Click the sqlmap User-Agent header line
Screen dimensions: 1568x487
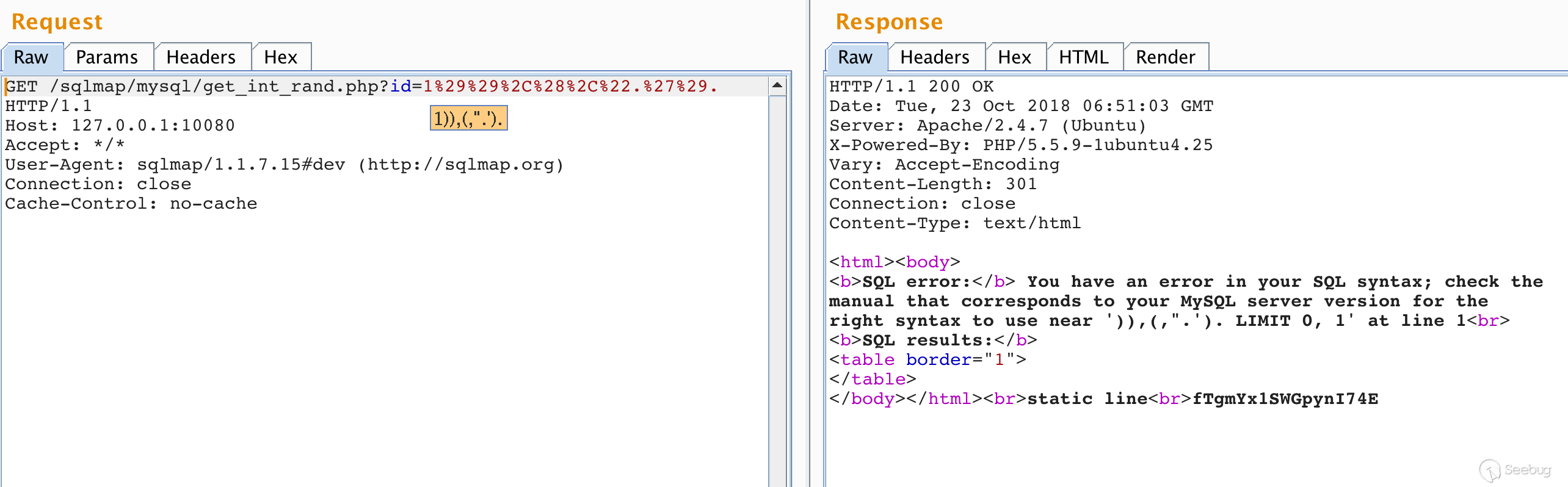point(285,165)
